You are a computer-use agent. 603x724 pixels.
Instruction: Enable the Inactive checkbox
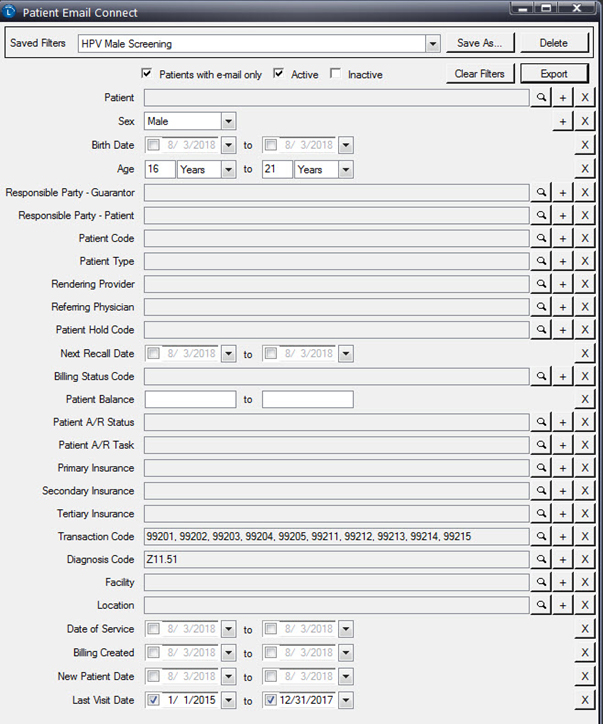[336, 73]
